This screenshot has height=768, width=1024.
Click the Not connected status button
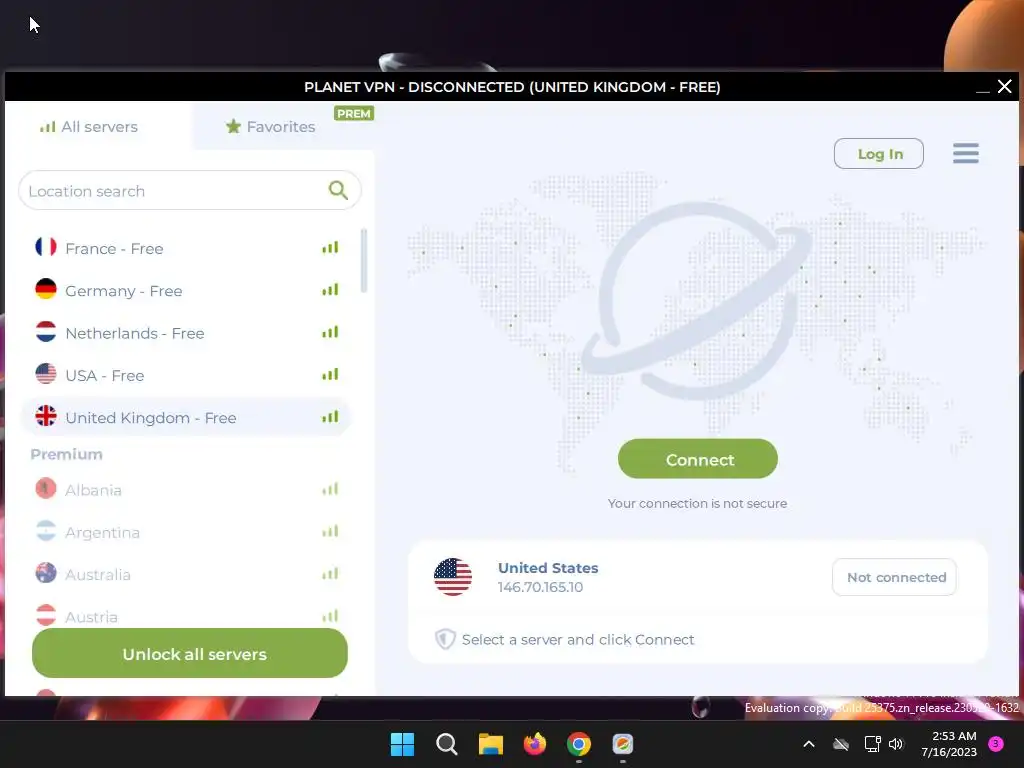895,577
